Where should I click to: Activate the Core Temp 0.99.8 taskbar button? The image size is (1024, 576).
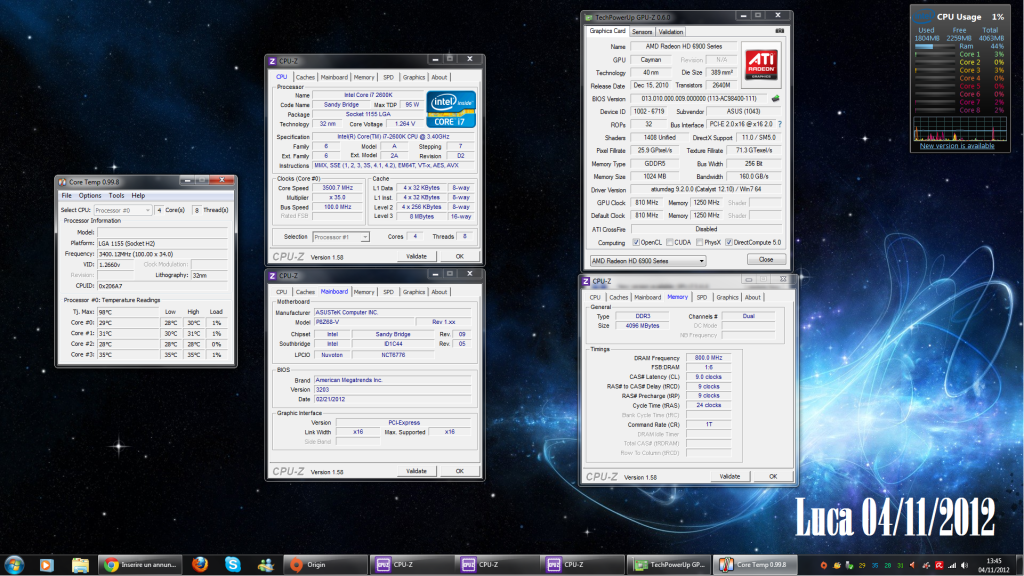[754, 565]
